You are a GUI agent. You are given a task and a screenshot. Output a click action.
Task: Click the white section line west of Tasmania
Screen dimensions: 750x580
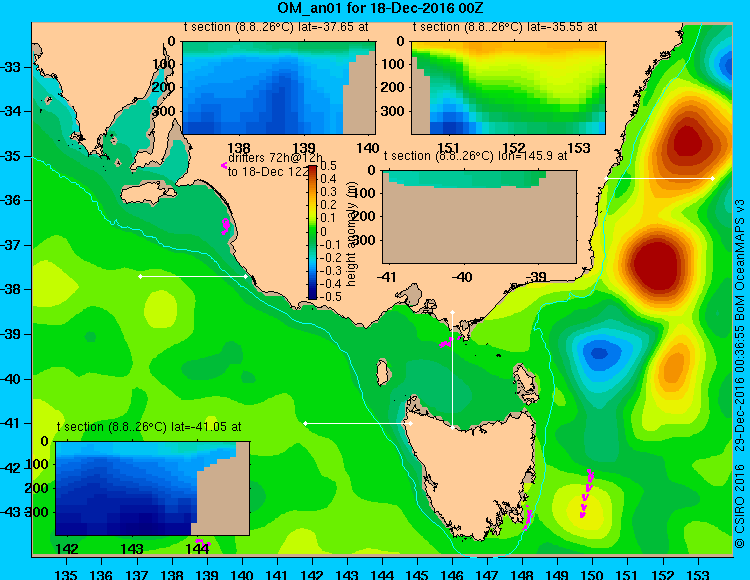(358, 423)
